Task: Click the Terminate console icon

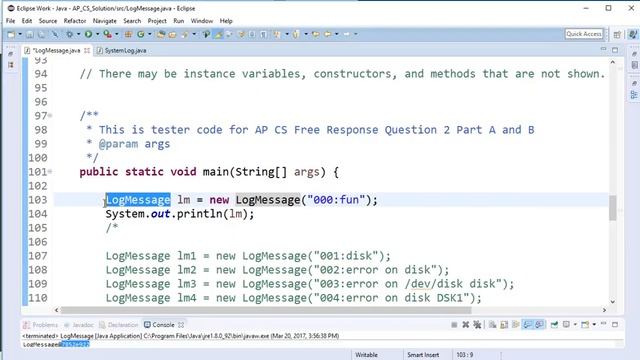Action: point(454,325)
